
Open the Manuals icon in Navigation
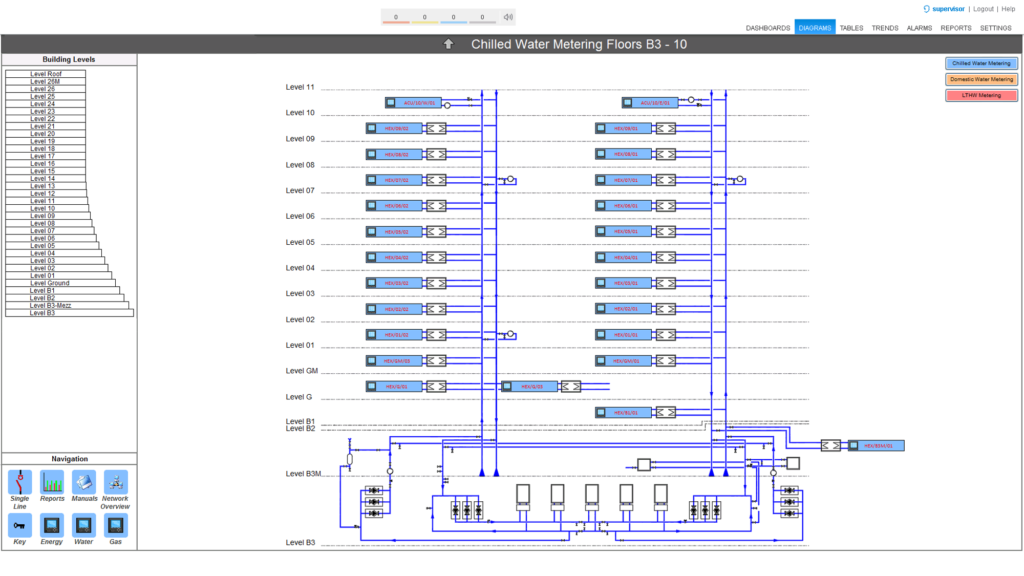click(x=84, y=483)
